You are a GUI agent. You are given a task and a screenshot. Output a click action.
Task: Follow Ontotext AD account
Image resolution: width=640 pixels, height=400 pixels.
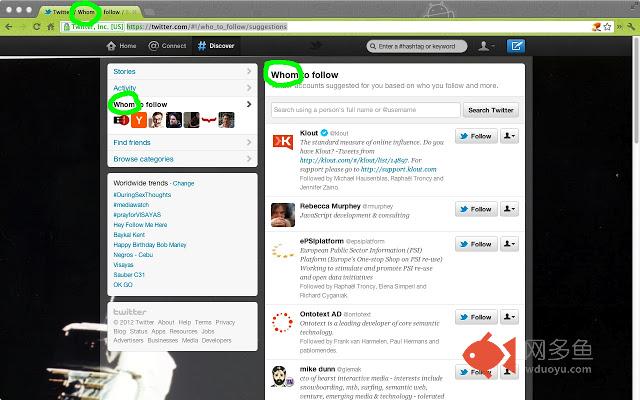tap(476, 317)
